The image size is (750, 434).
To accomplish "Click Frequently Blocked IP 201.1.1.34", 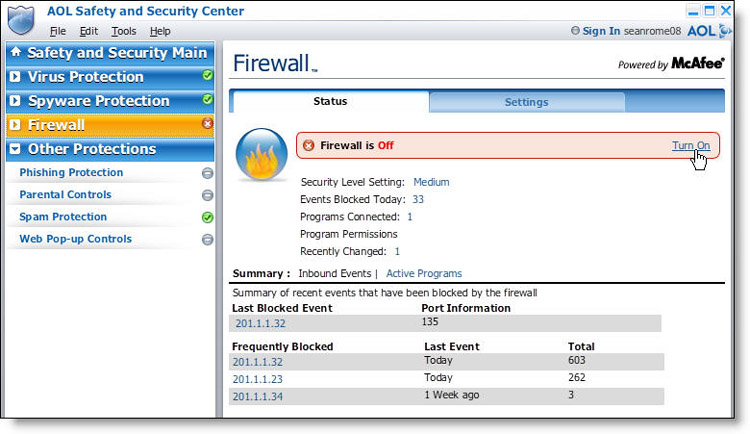I will coord(258,397).
